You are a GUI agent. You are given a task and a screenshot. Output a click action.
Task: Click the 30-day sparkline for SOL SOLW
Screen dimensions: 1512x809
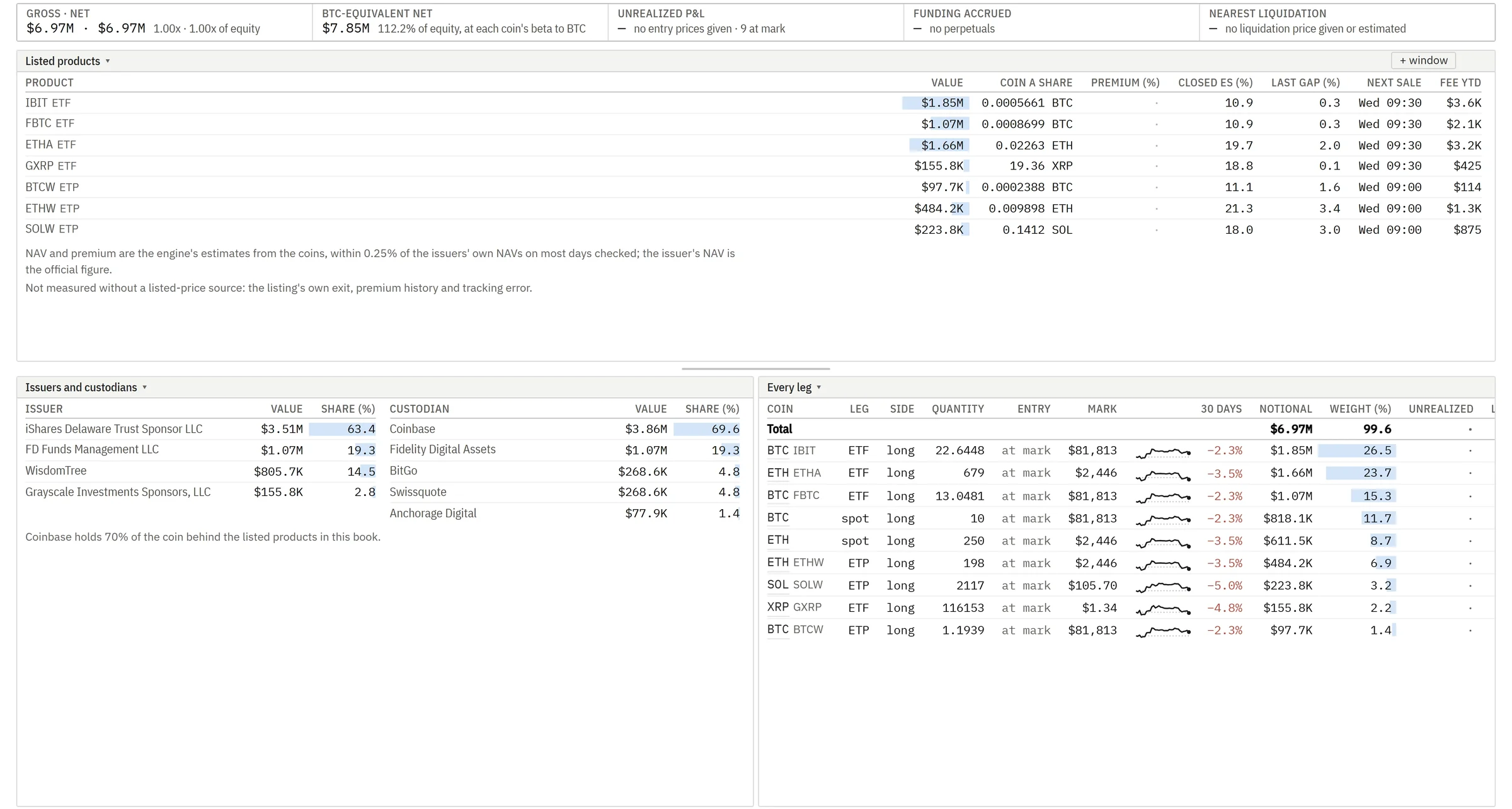[x=1163, y=586]
